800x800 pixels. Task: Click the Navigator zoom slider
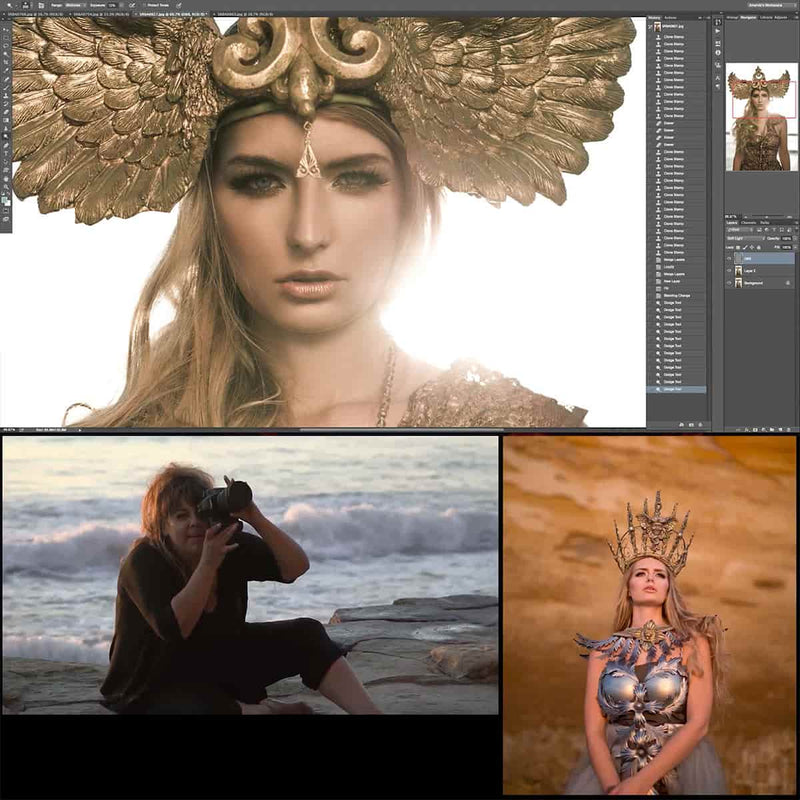pyautogui.click(x=766, y=216)
